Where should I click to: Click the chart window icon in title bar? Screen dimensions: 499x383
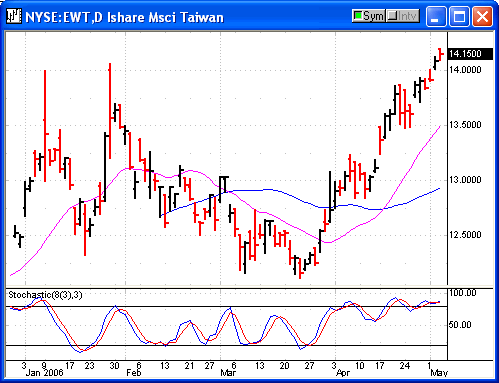[14, 16]
